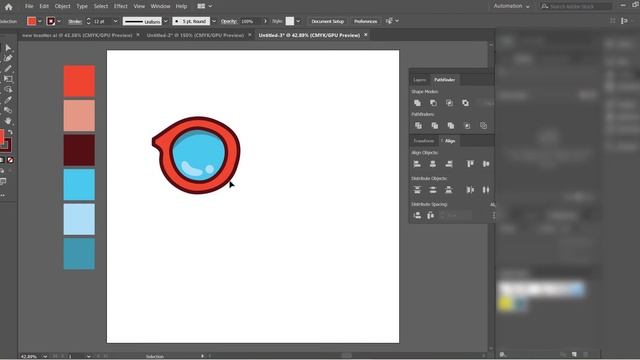Open the Object menu
The image size is (640, 360).
click(62, 6)
